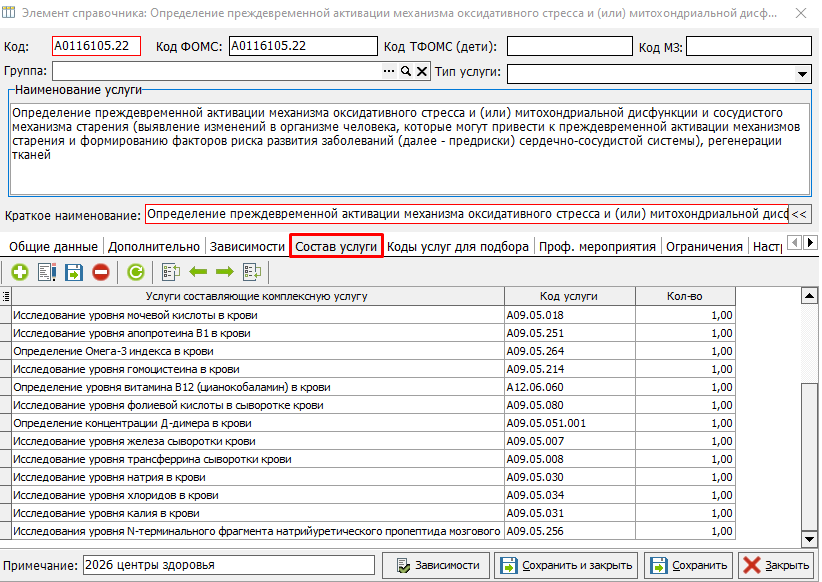Refresh the services list
822x582 pixels.
(x=136, y=272)
